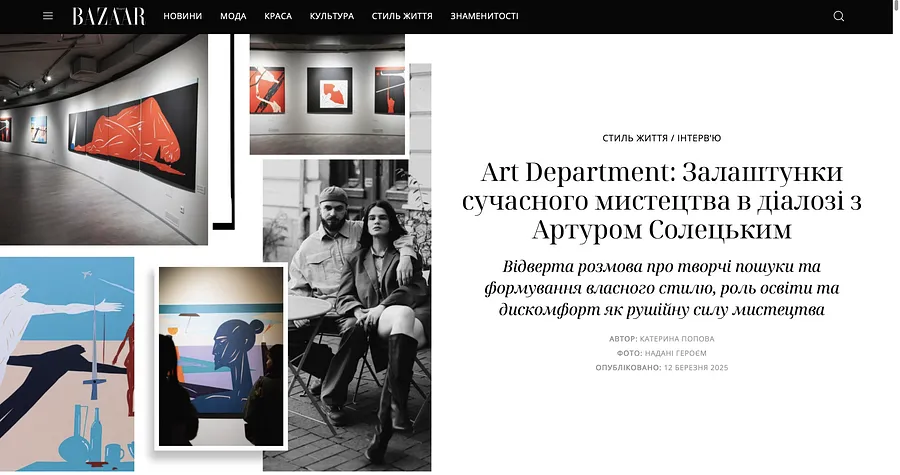The width and height of the screenshot is (900, 475).
Task: Click publication date 12 березня 2025
Action: click(x=696, y=368)
